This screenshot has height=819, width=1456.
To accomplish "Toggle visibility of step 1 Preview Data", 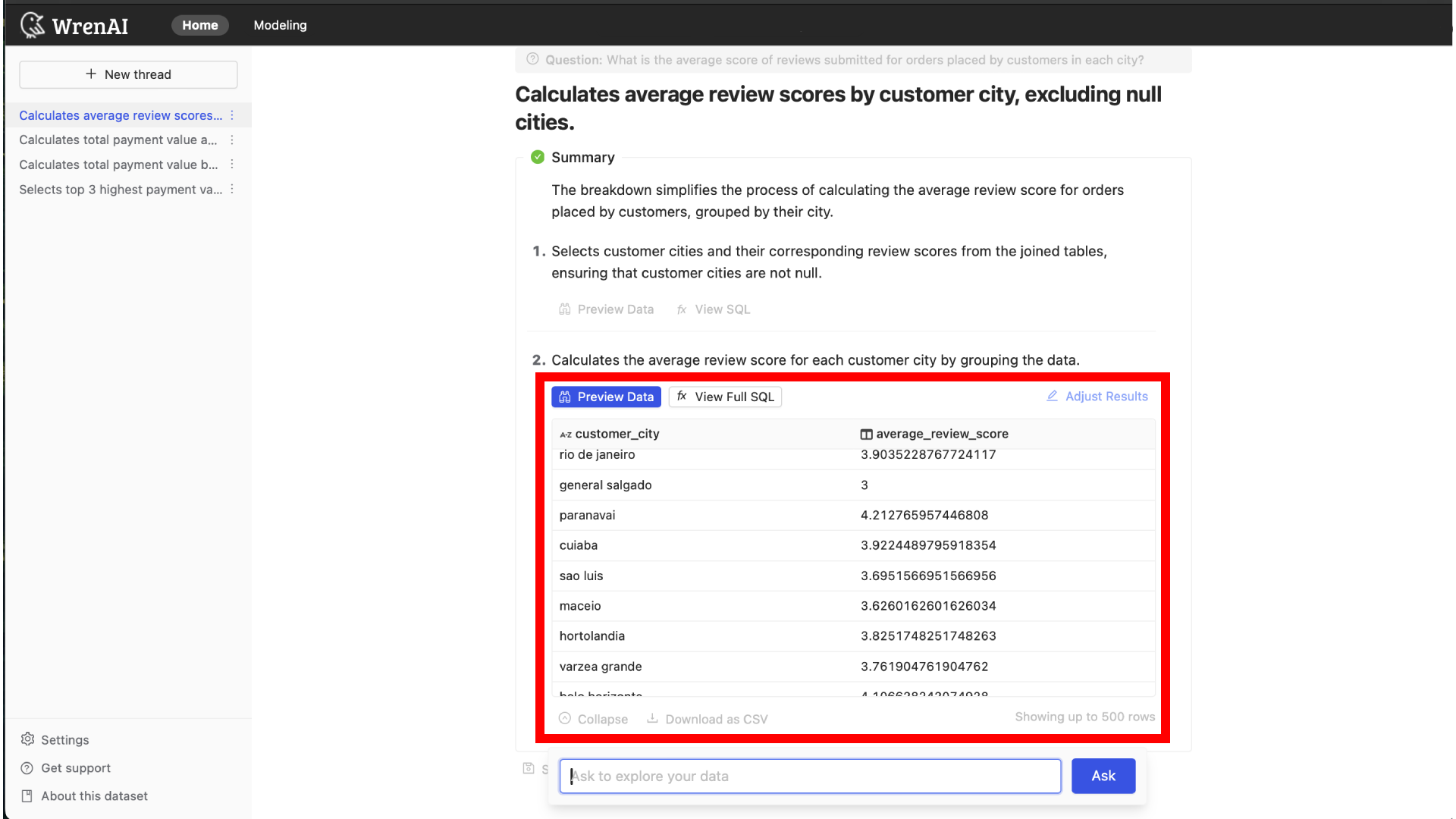I will coord(607,309).
